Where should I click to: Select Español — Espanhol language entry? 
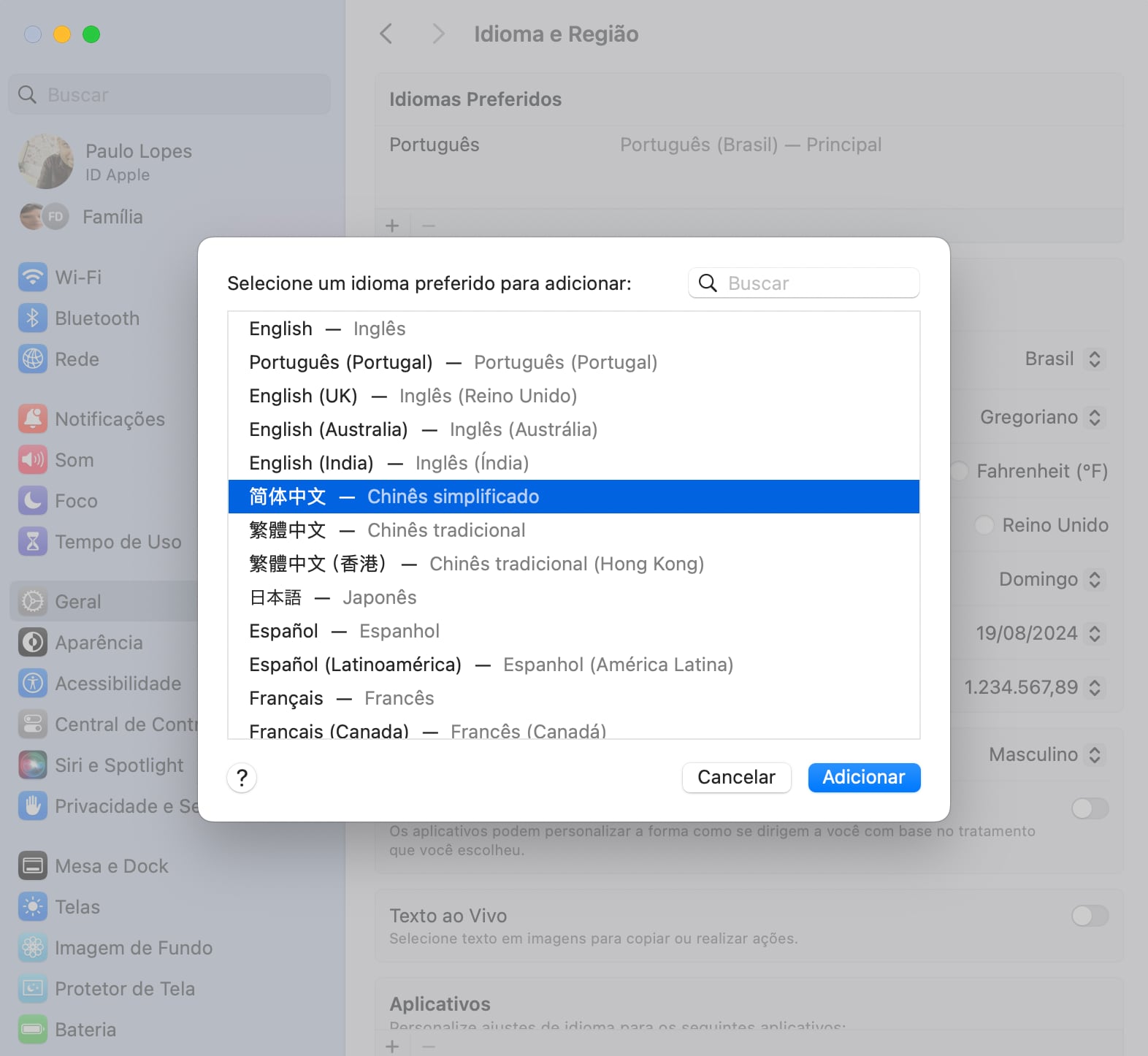(344, 631)
